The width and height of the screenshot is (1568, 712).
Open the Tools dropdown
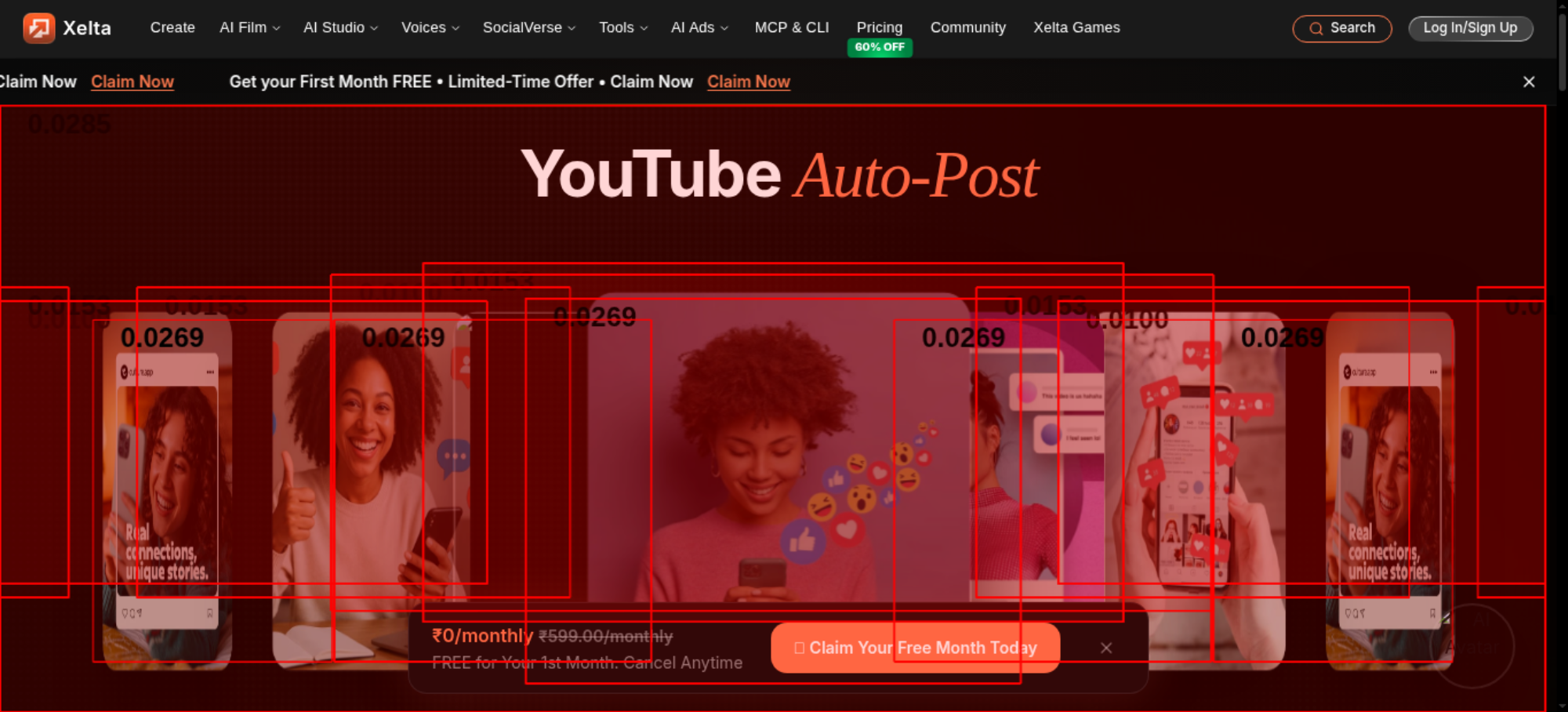pos(623,27)
